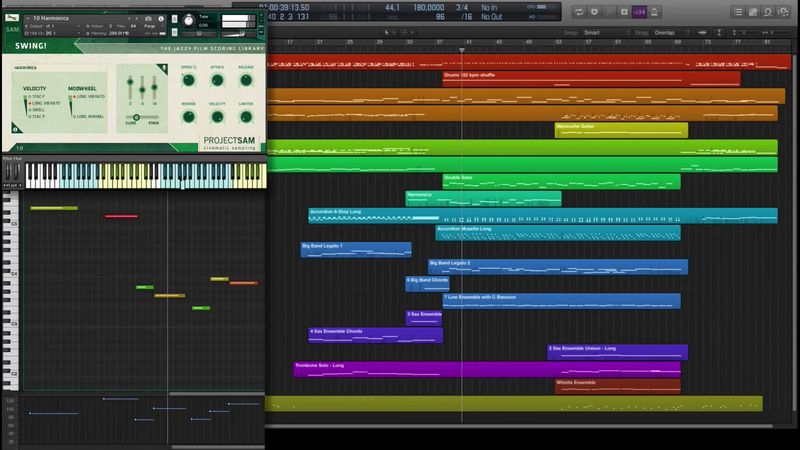Turn the Speed knob

point(188,80)
